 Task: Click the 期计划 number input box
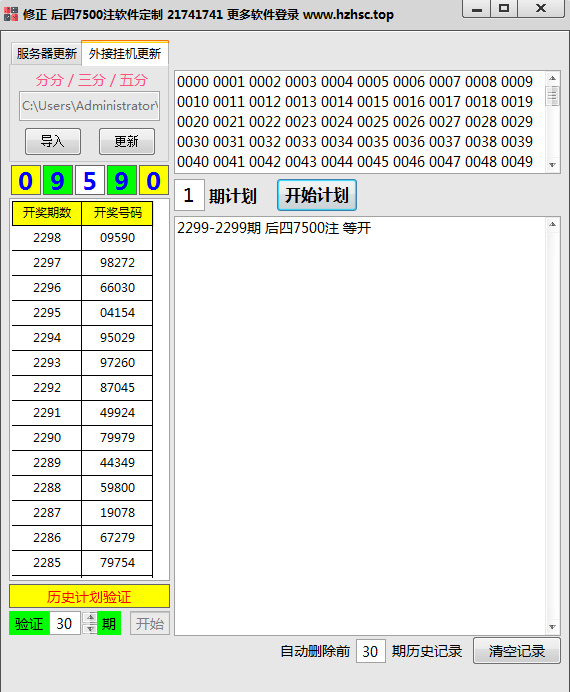[x=189, y=195]
